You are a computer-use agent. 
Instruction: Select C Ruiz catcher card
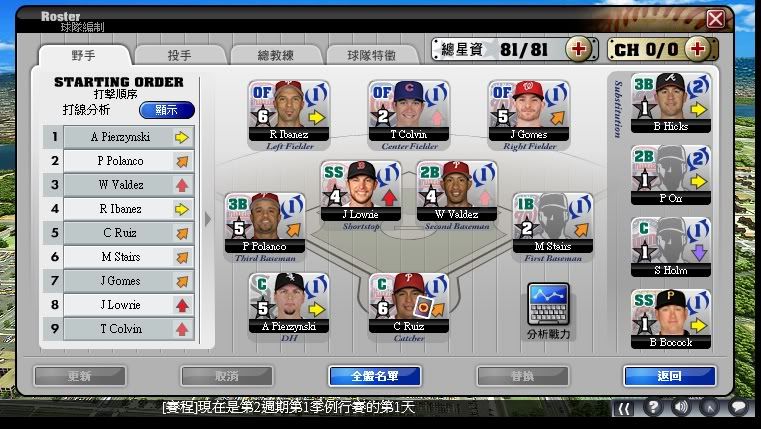tap(409, 303)
